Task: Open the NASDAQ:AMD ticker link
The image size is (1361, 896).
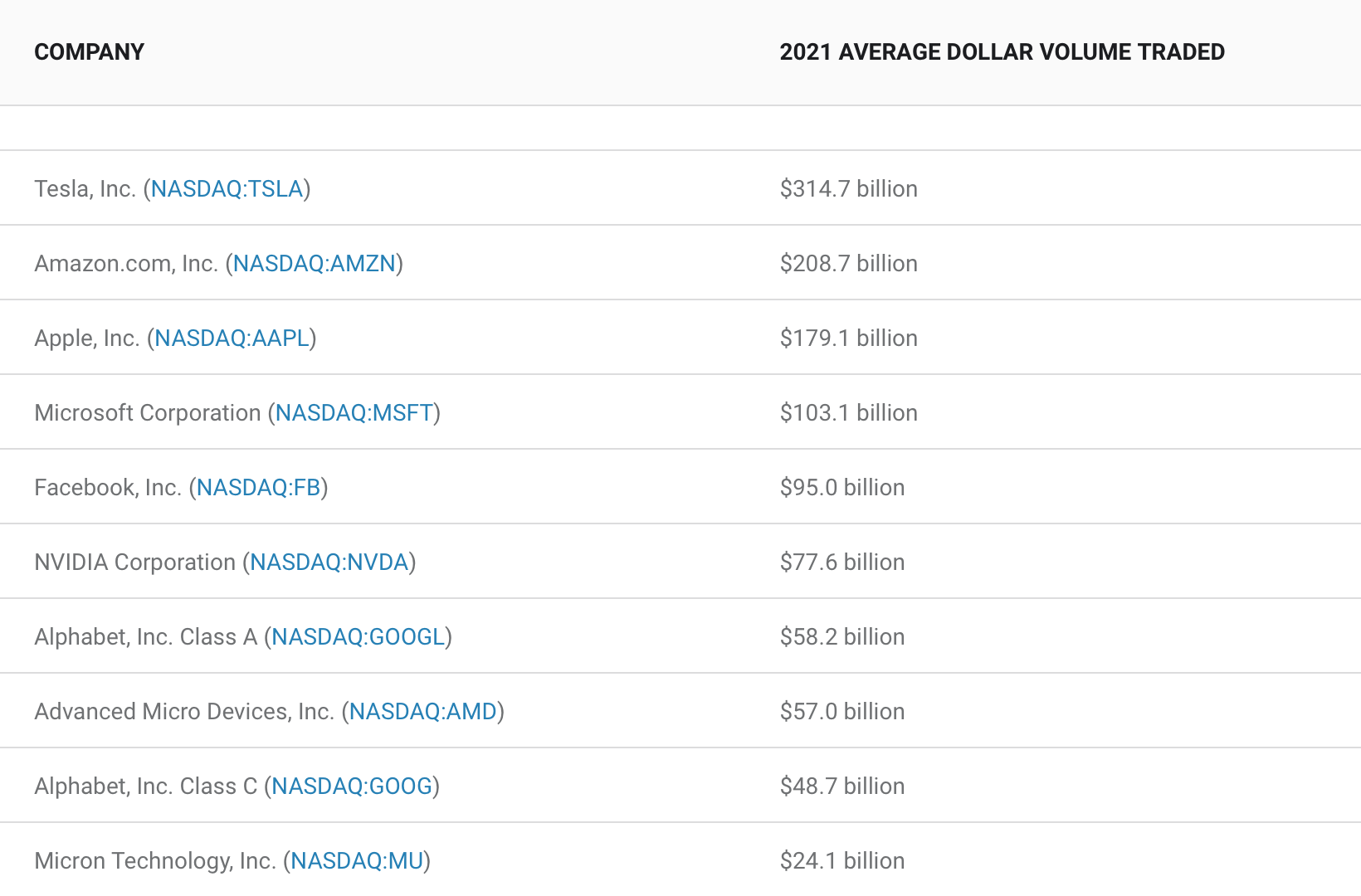Action: (x=423, y=712)
